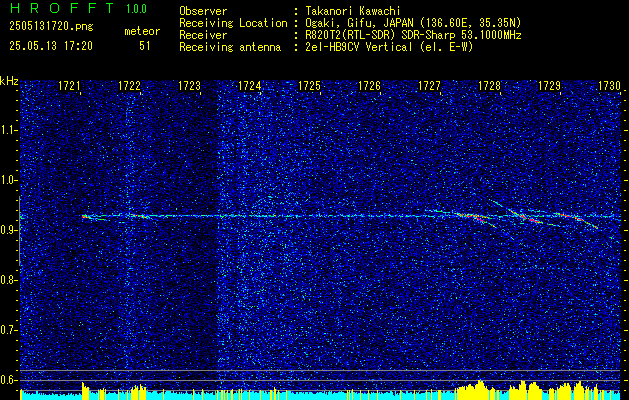Click the 1724 time marker
The image size is (629, 400).
(x=250, y=85)
